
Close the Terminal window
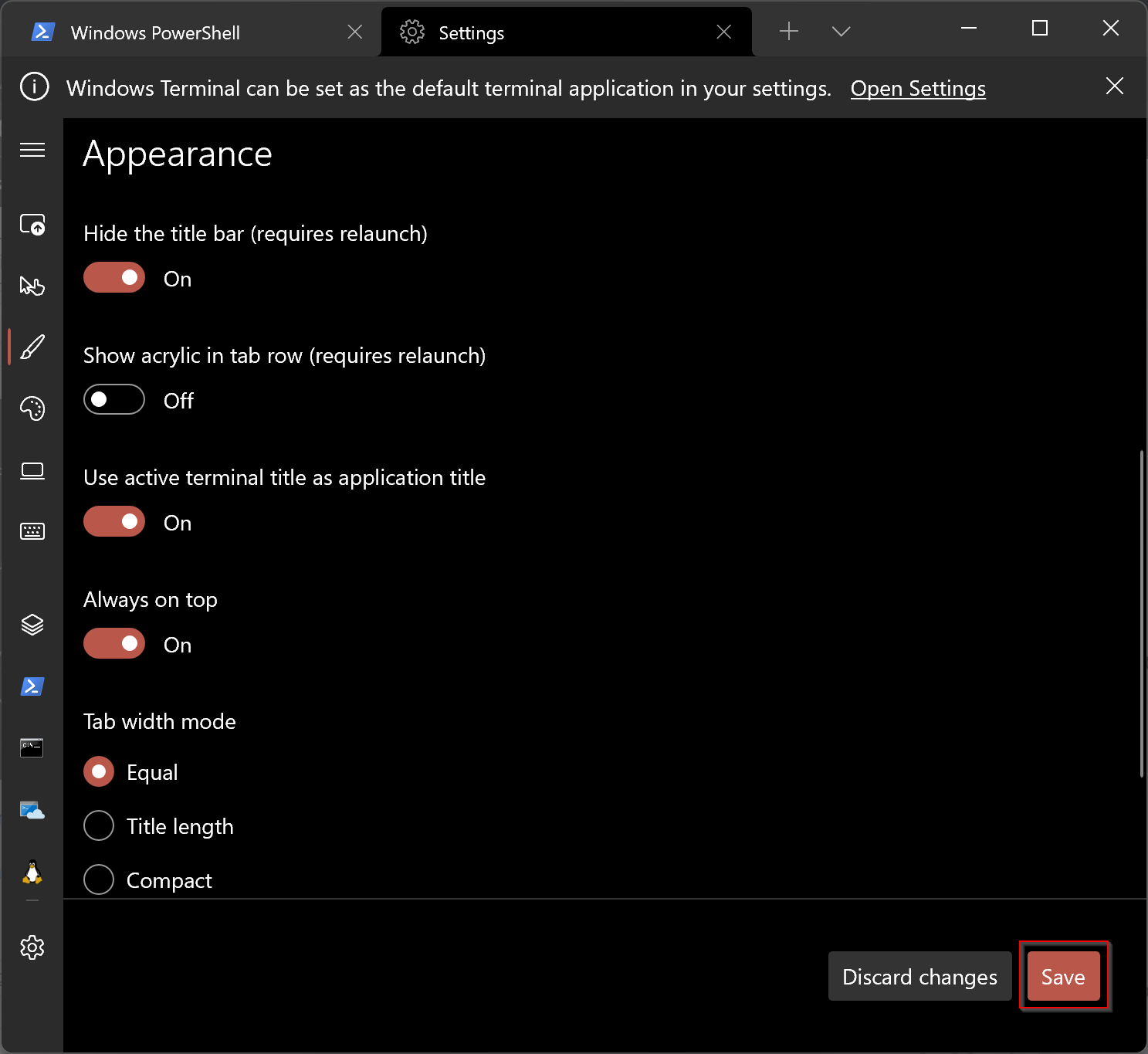point(1110,29)
